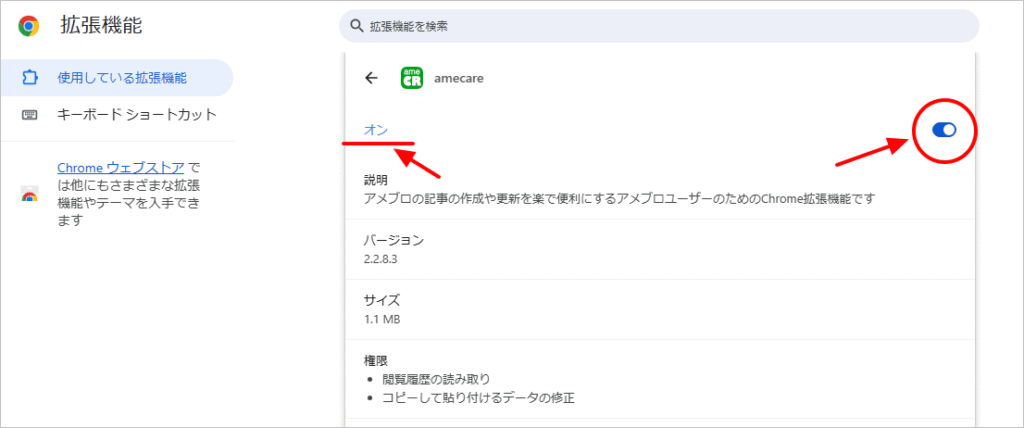1024x428 pixels.
Task: Click the keyboard icon in sidebar
Action: click(29, 114)
